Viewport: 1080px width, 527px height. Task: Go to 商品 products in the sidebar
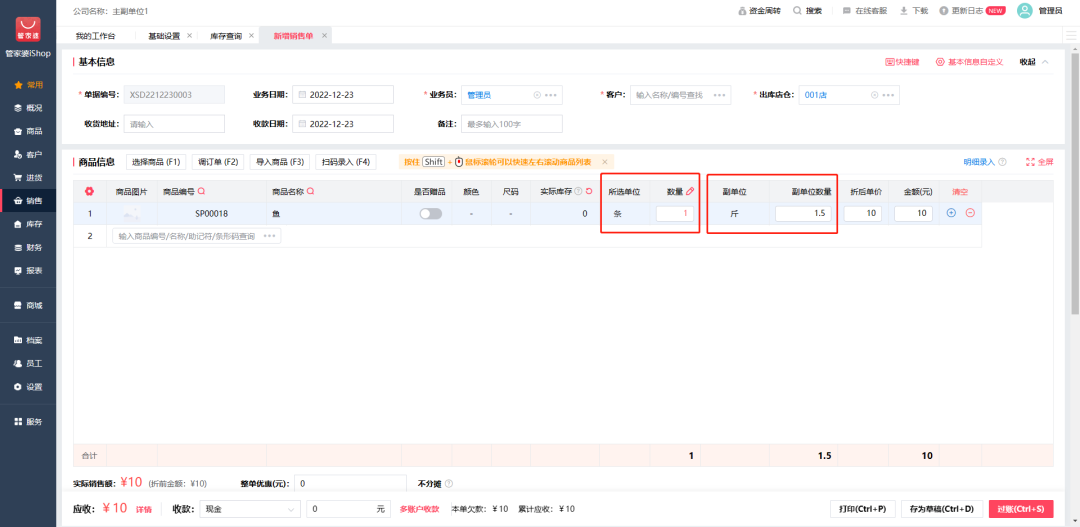pyautogui.click(x=28, y=131)
